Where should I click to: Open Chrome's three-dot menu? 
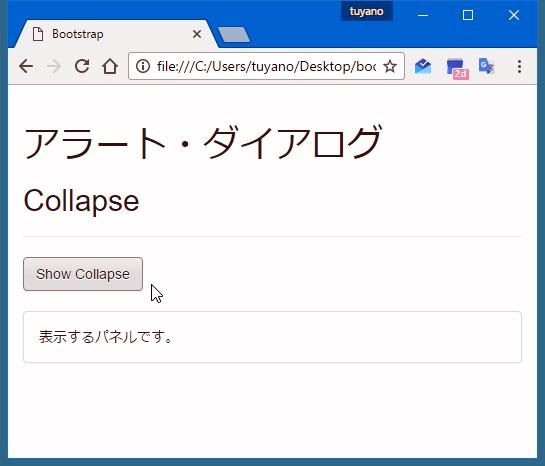tap(519, 66)
